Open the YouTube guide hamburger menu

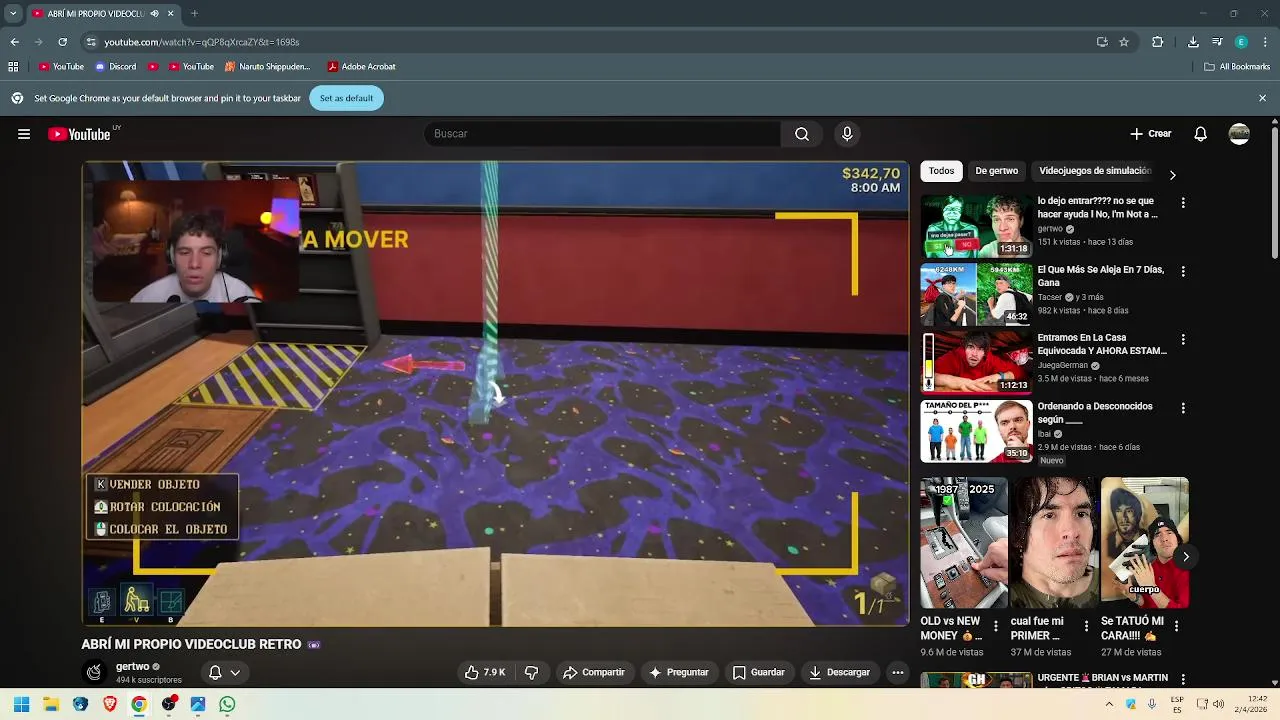coord(24,134)
